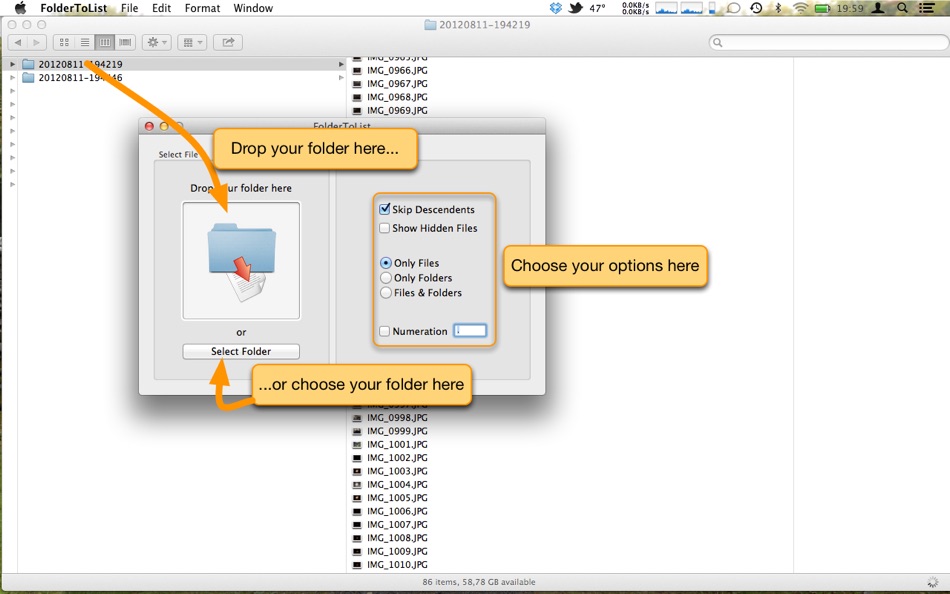Click the Finder share button
Image resolution: width=950 pixels, height=594 pixels.
tap(228, 42)
